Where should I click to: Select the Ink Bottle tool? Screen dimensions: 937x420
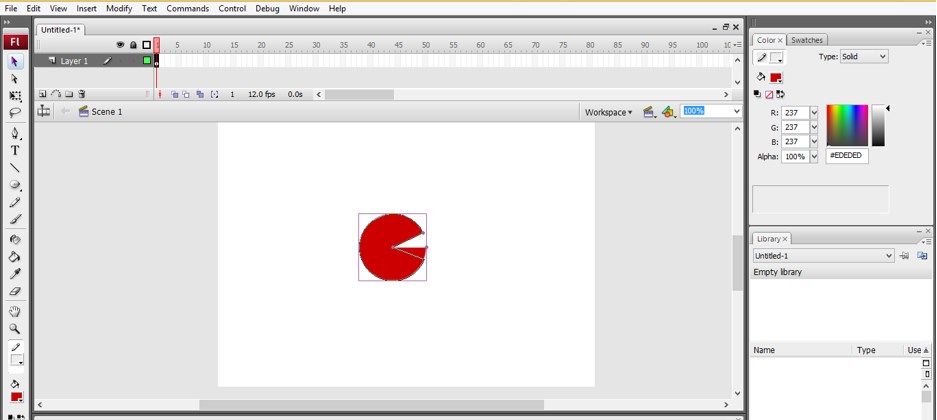(x=15, y=240)
